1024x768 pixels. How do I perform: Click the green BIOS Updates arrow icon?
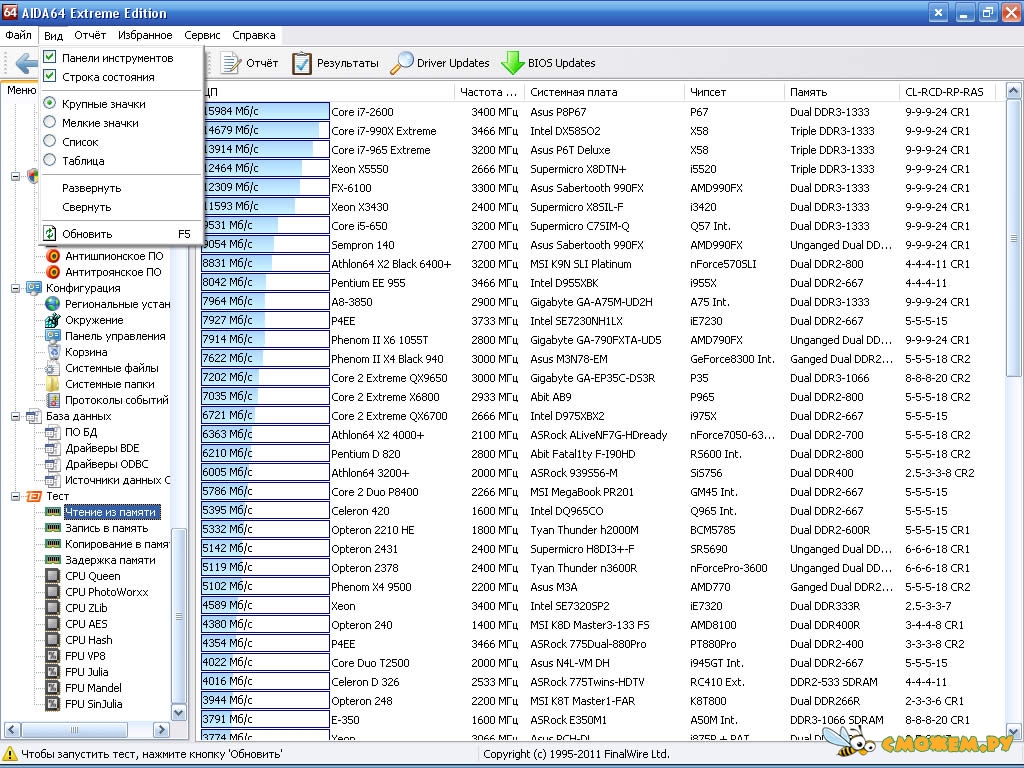point(513,63)
